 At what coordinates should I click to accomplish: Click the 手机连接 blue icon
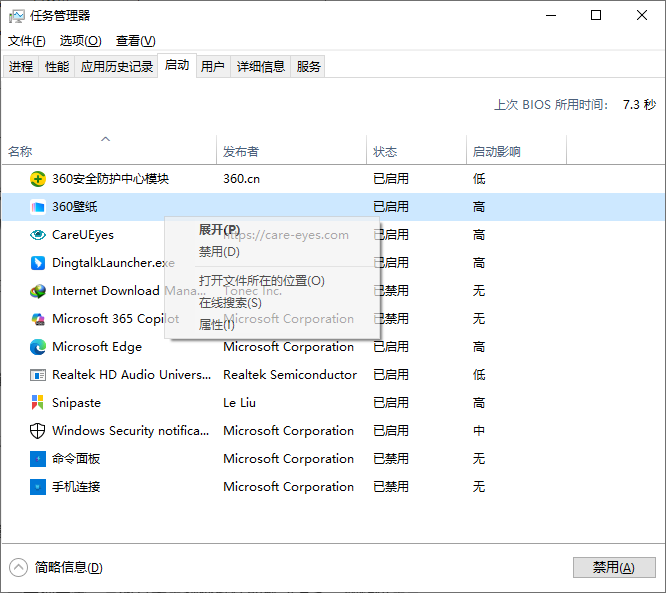click(x=38, y=487)
